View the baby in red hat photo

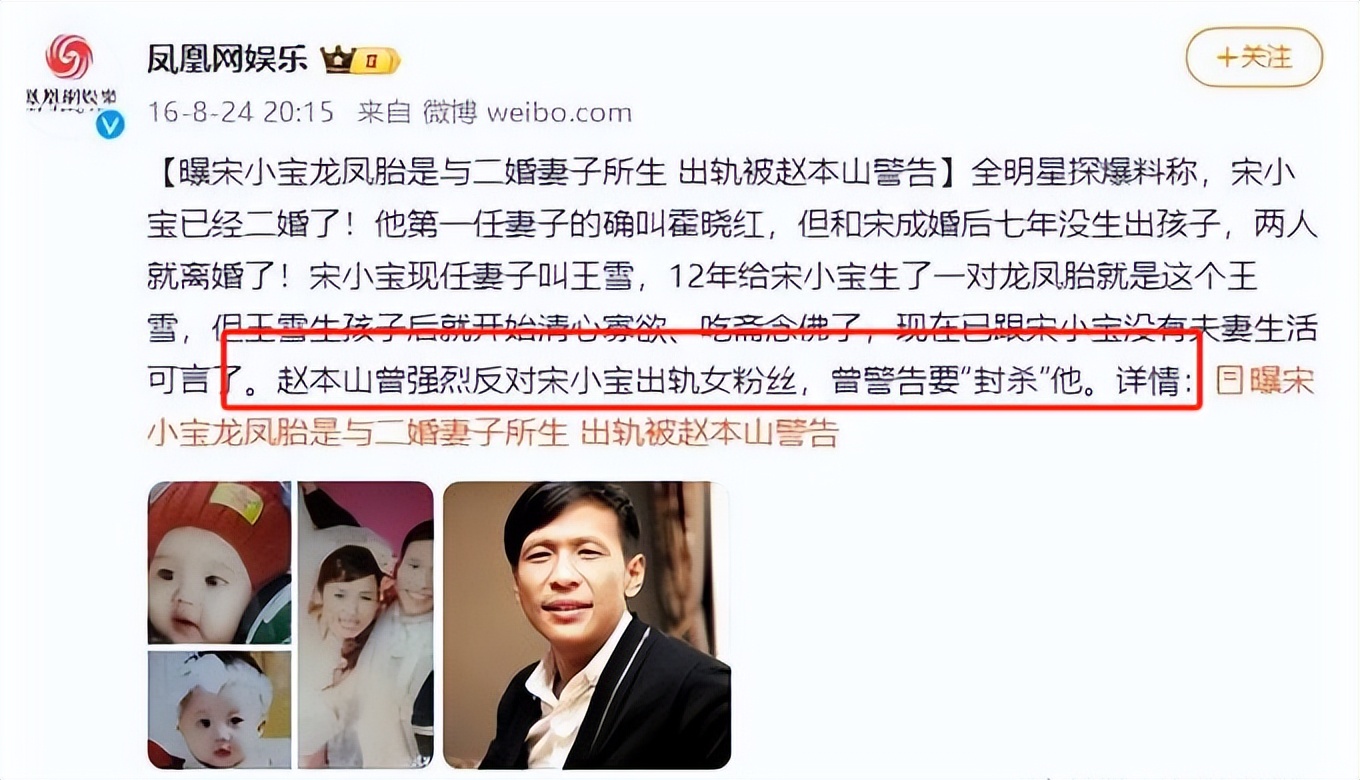tap(219, 562)
